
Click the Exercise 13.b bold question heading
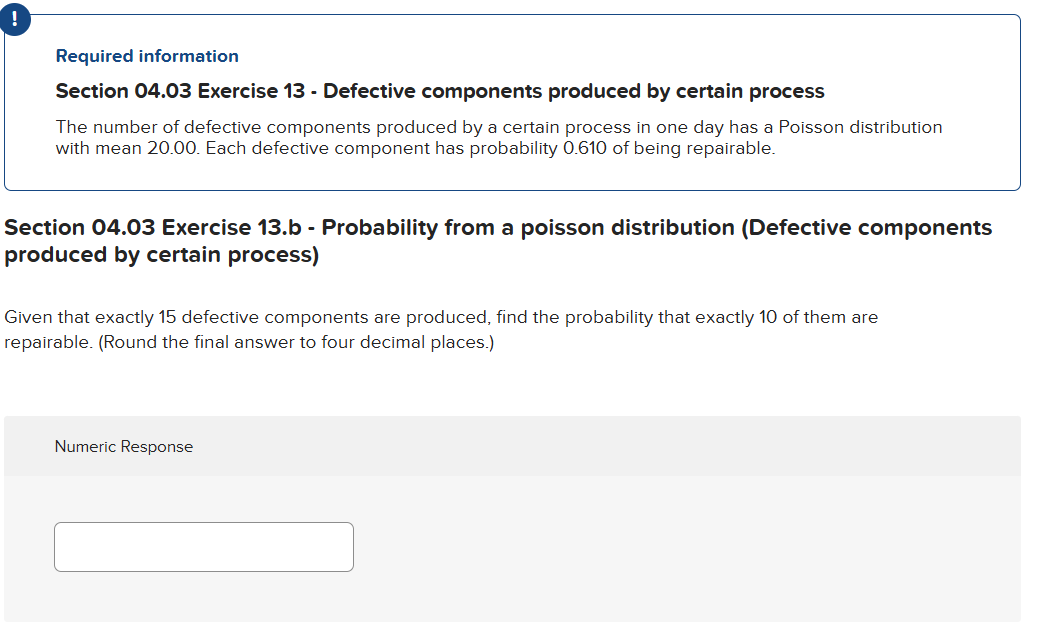(x=498, y=241)
